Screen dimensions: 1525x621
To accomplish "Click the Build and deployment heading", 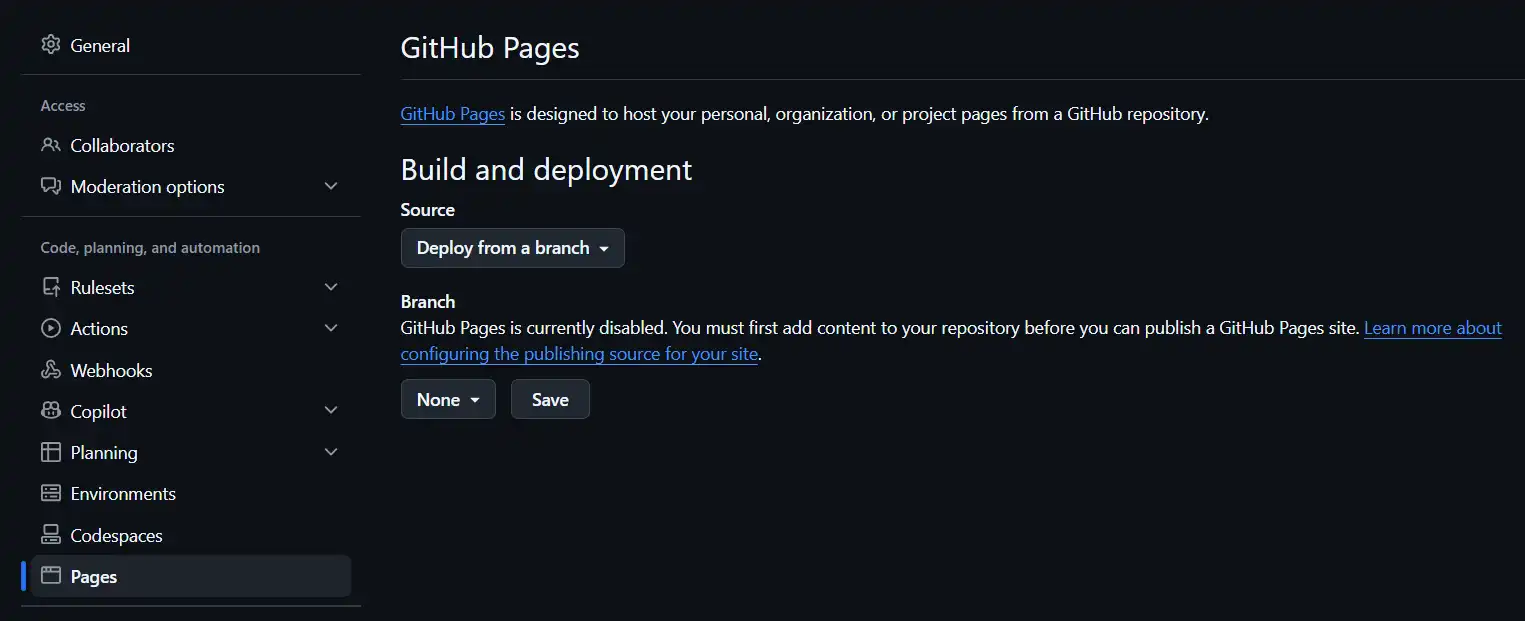I will [x=546, y=169].
